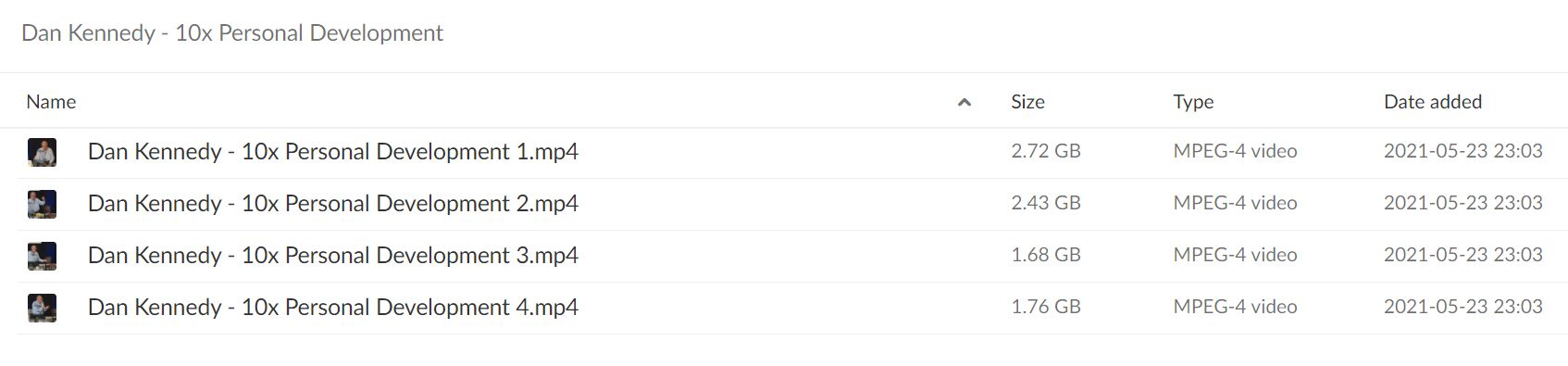The width and height of the screenshot is (1568, 366).
Task: Sort files by Date added column
Action: click(1433, 102)
